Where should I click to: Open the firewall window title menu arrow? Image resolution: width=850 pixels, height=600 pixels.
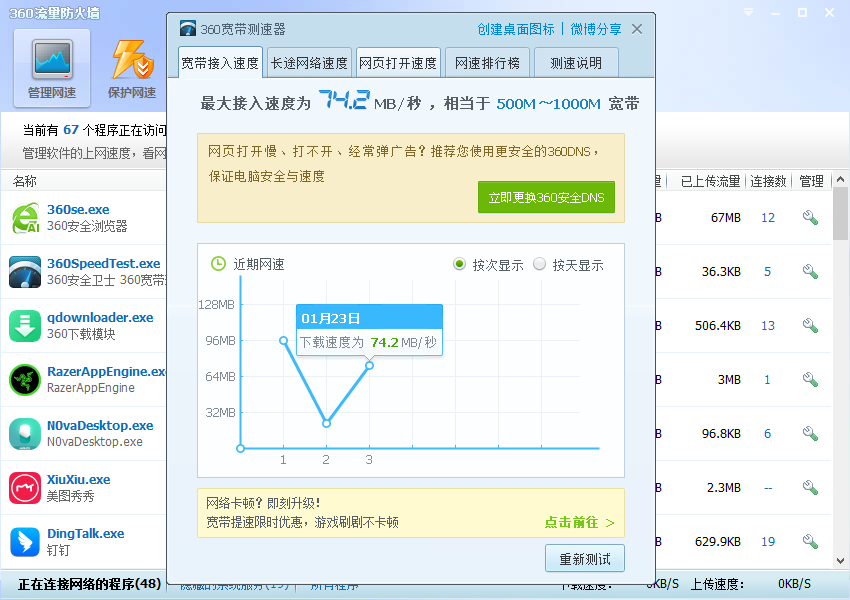(748, 12)
